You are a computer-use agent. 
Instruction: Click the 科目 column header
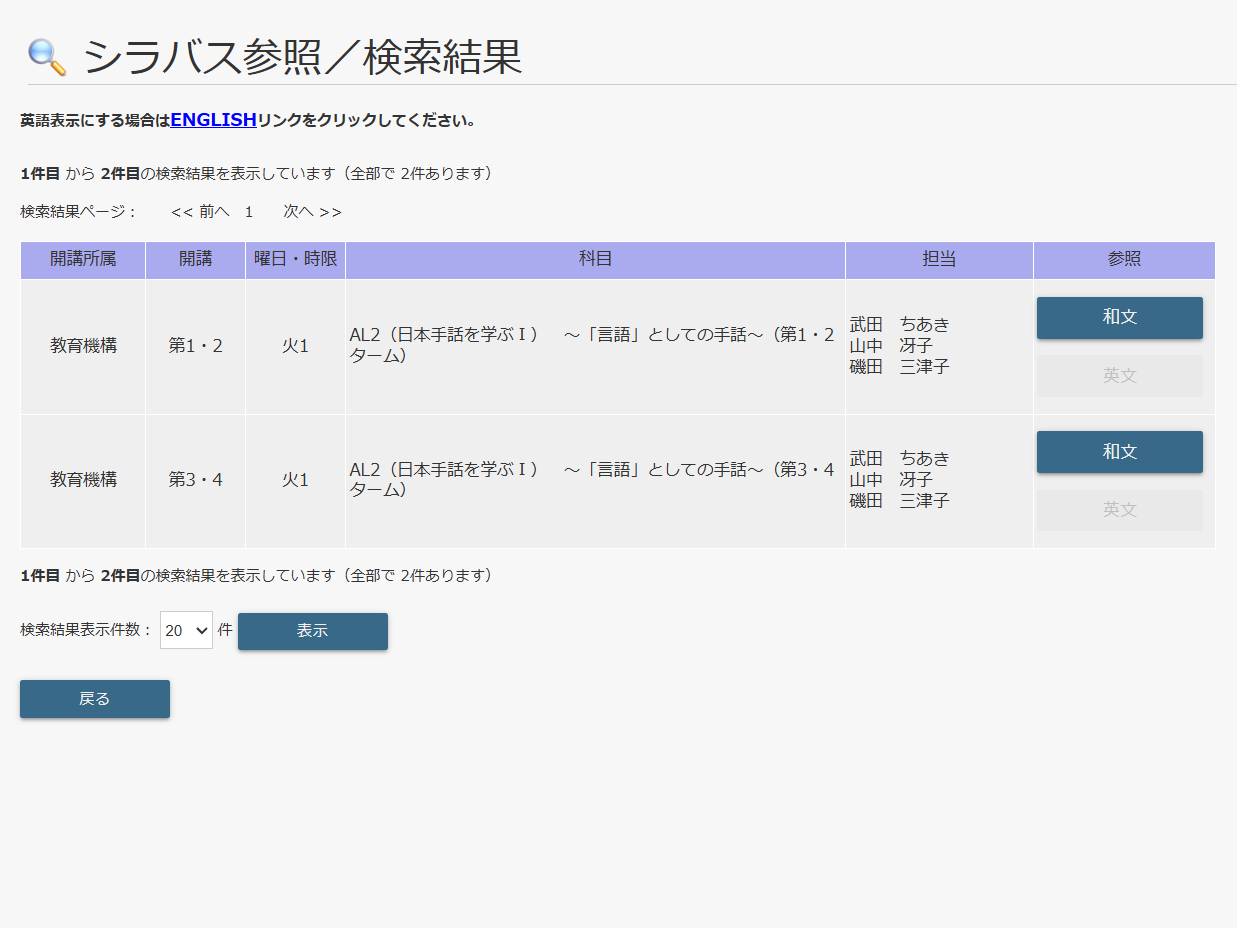click(595, 260)
